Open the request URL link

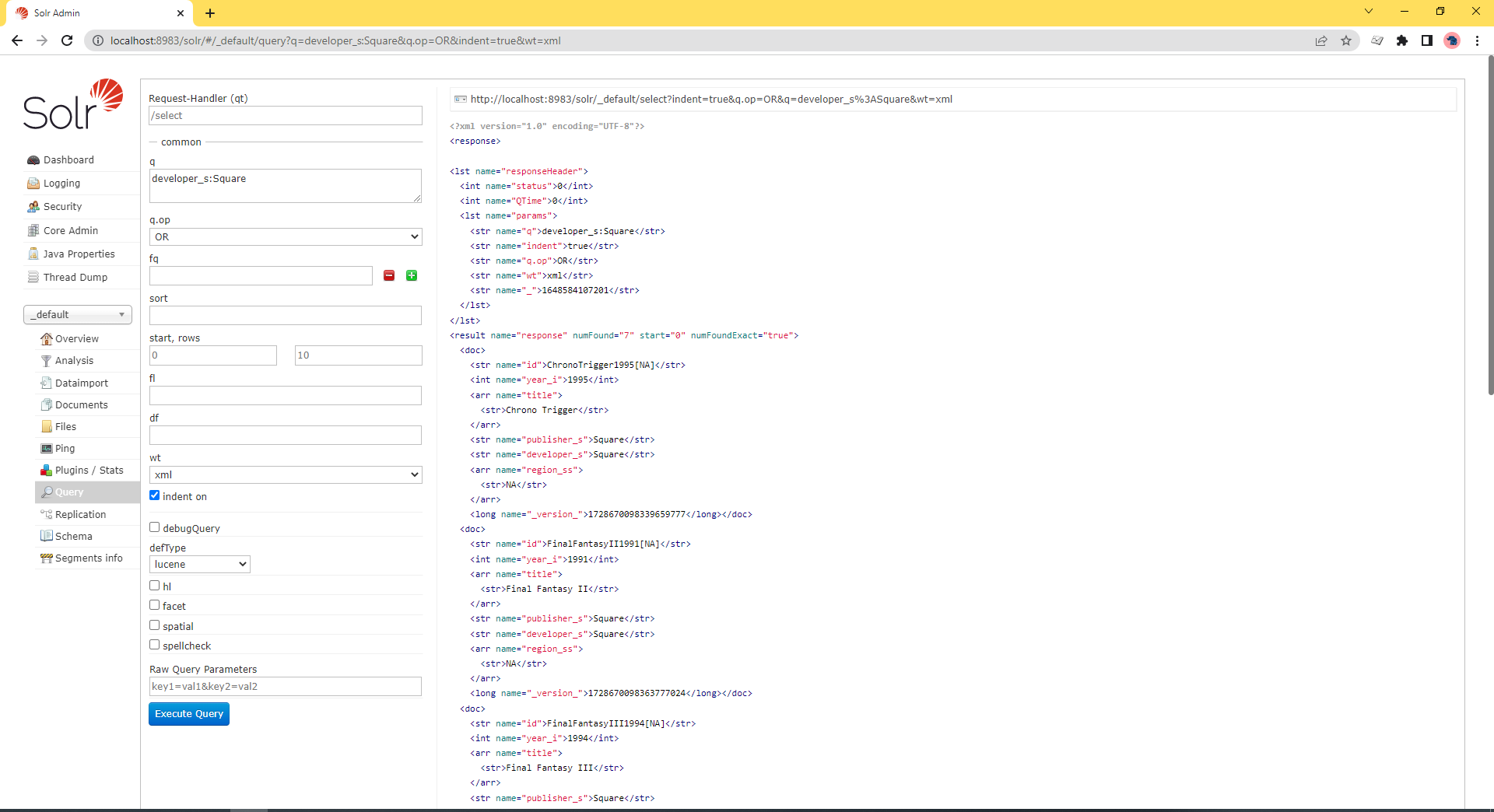pos(711,100)
